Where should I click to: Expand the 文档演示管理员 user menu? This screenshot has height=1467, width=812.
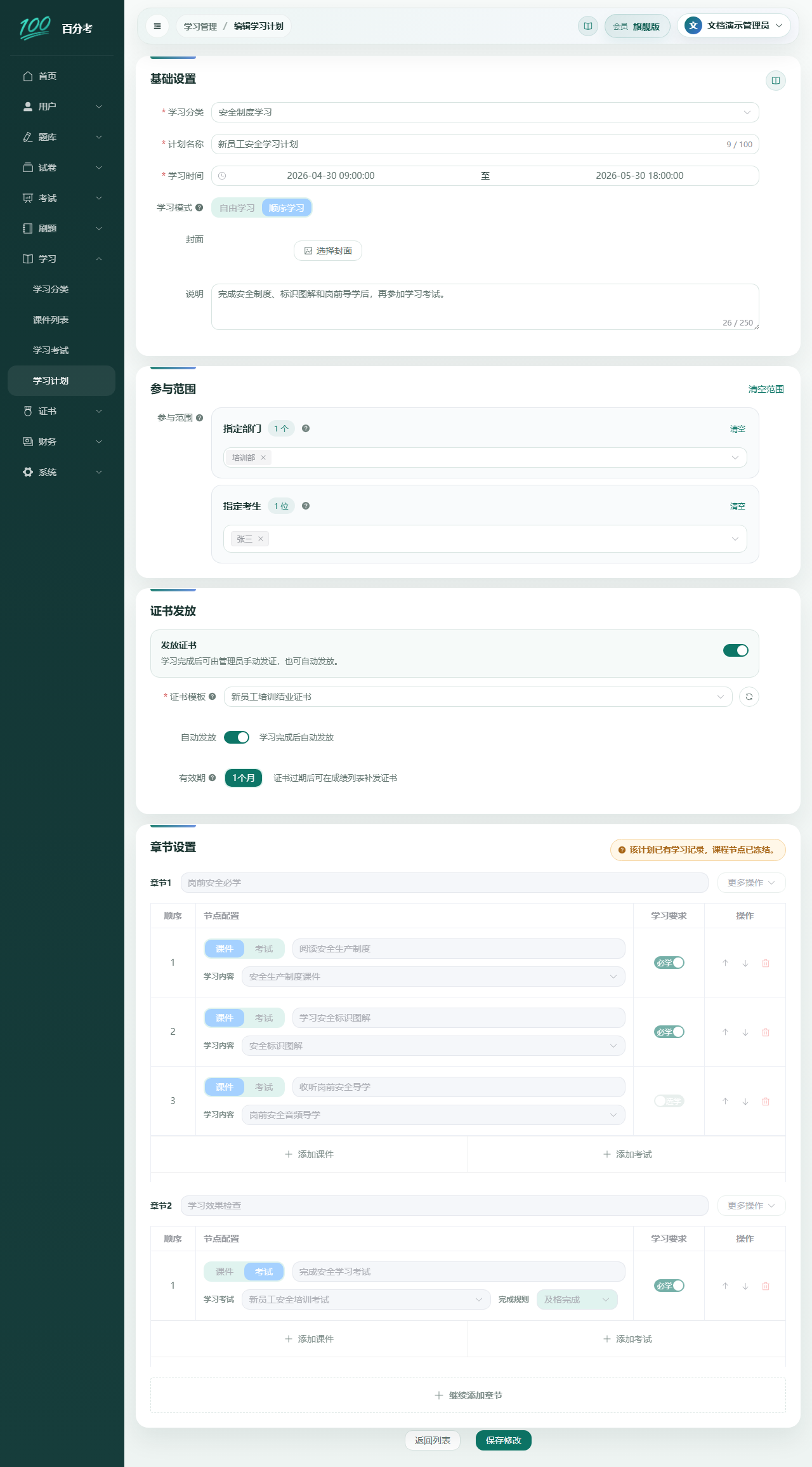(x=734, y=26)
